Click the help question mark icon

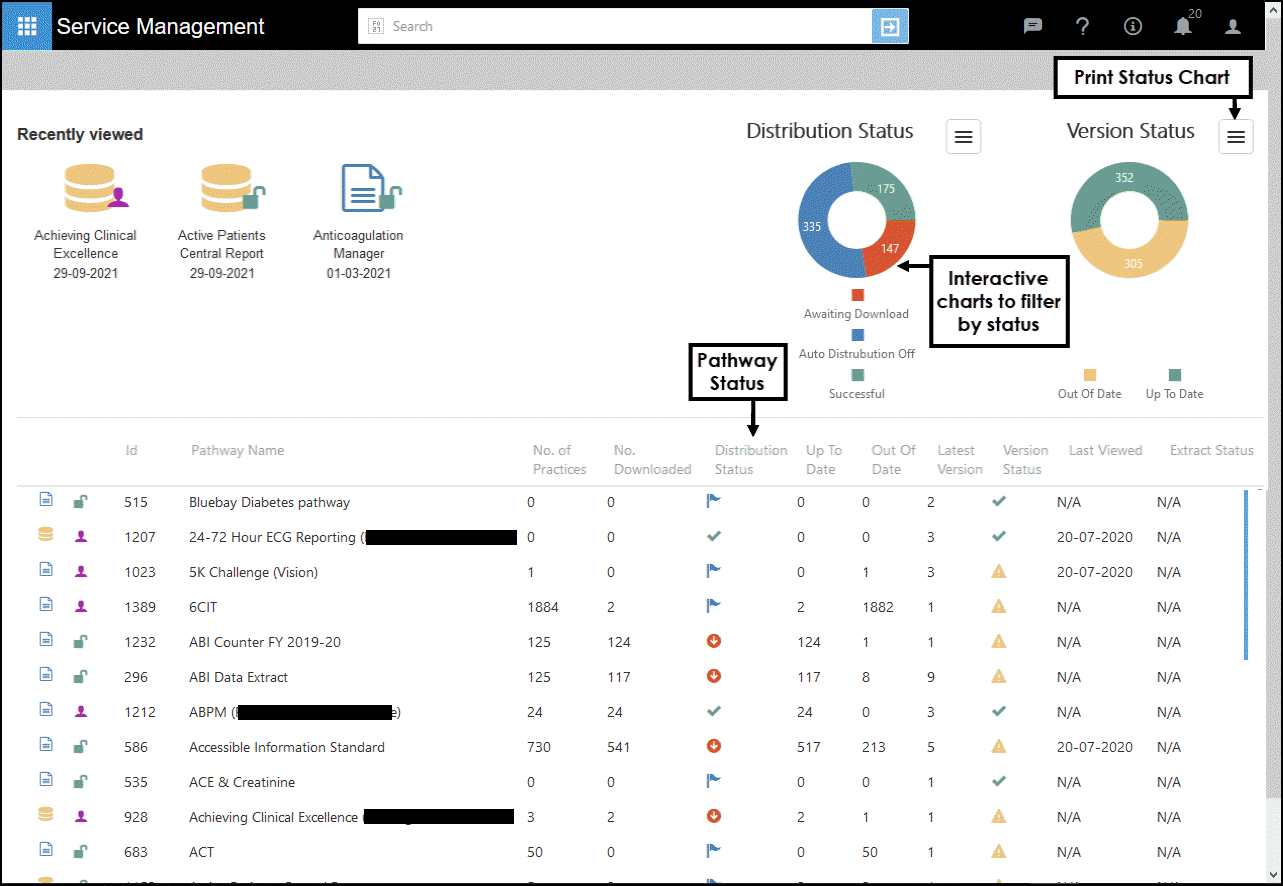(x=1083, y=27)
